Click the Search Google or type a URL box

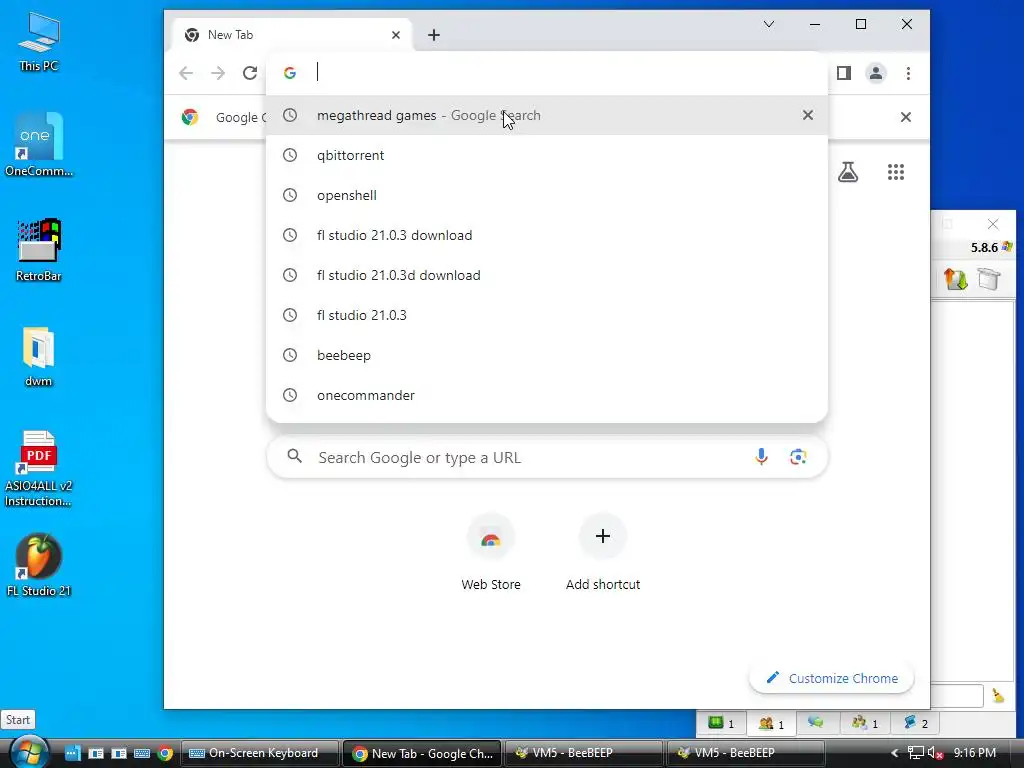(547, 457)
